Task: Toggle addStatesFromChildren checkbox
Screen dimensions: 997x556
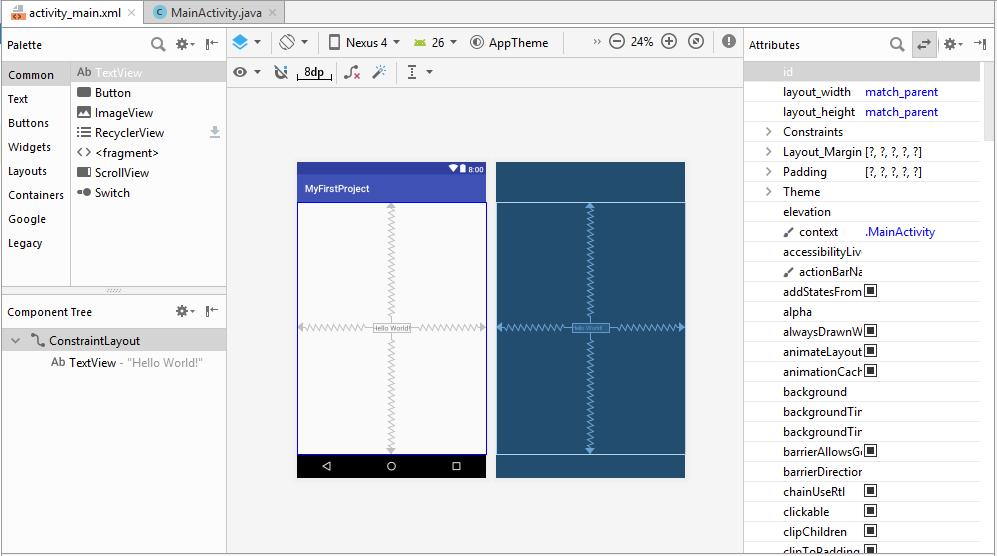Action: [870, 291]
